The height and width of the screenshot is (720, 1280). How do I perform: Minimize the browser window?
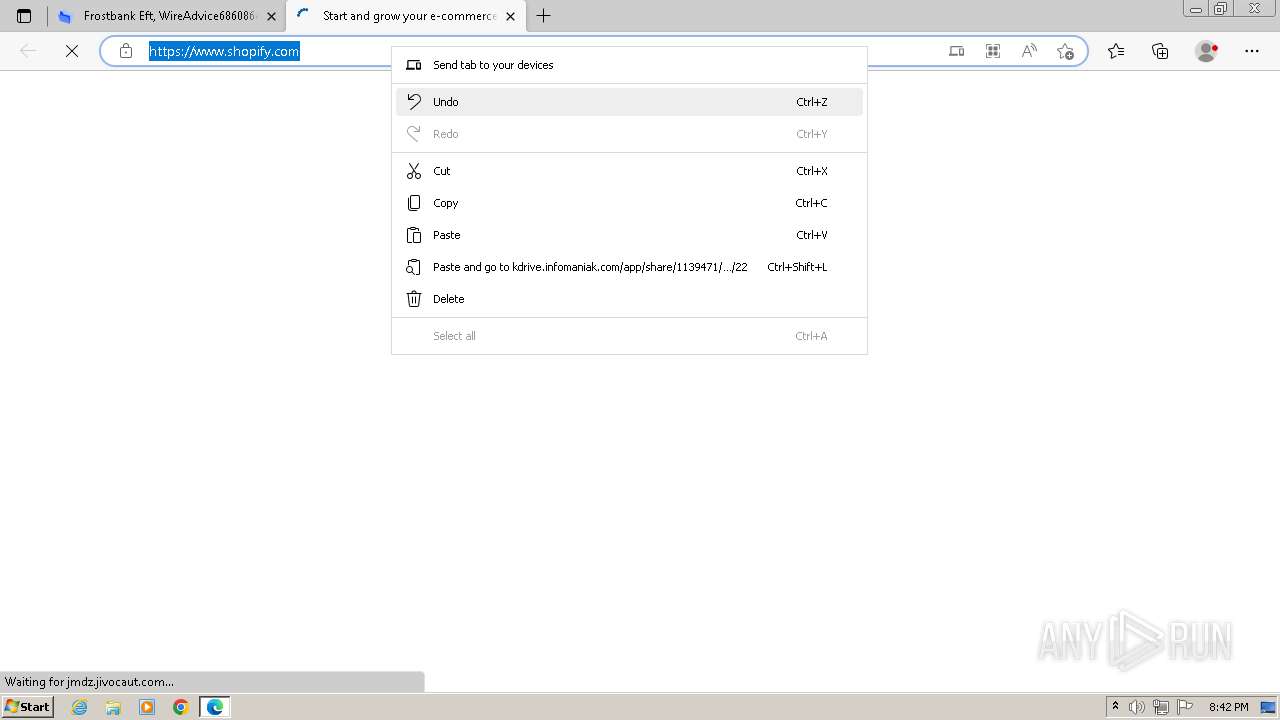(x=1196, y=9)
